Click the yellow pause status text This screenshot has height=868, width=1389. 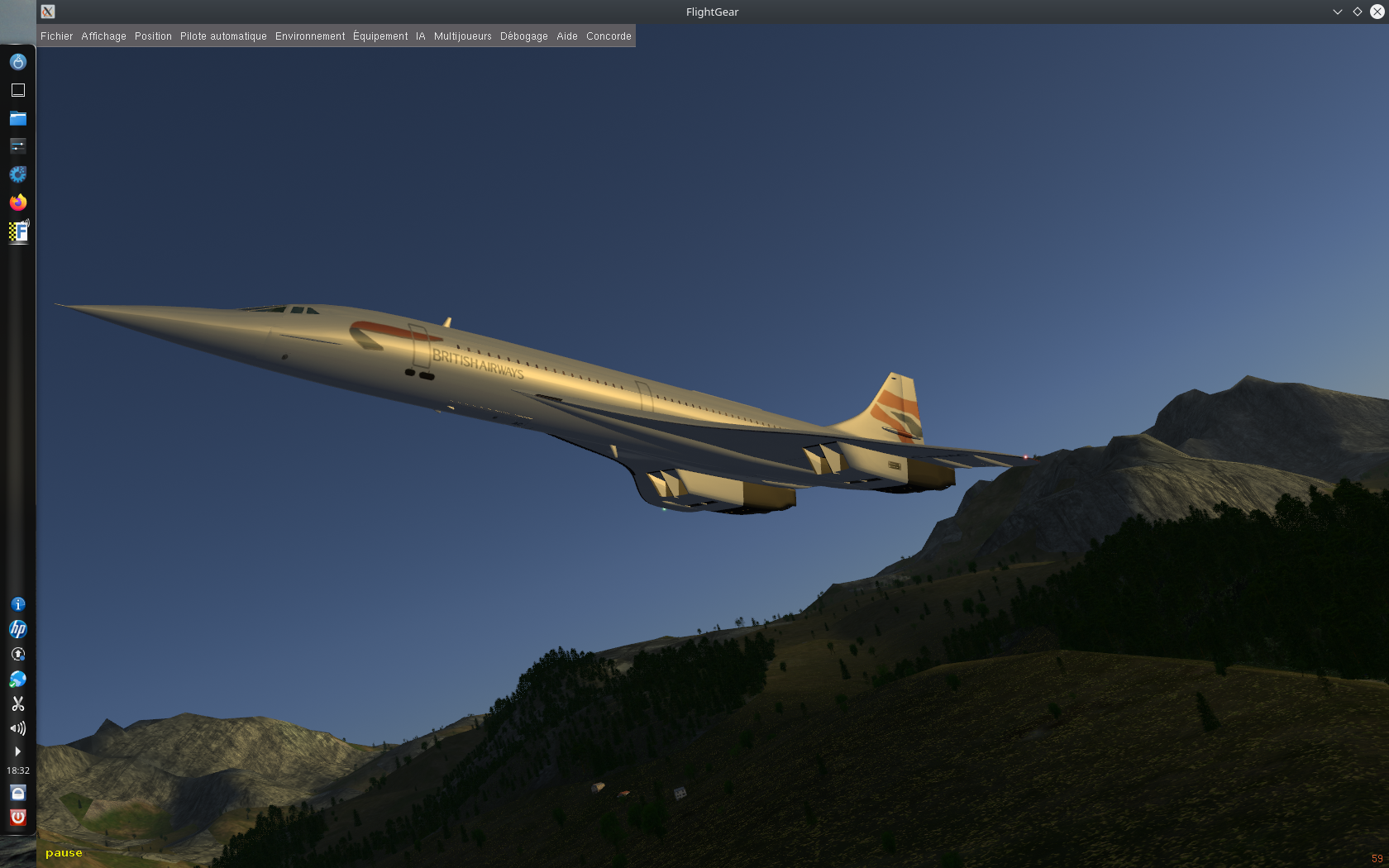pos(64,853)
